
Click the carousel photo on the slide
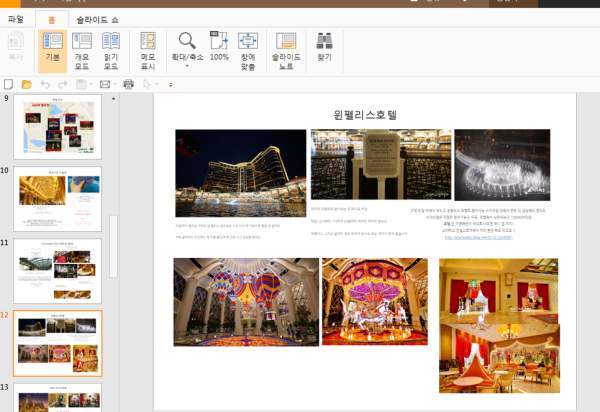tap(375, 301)
